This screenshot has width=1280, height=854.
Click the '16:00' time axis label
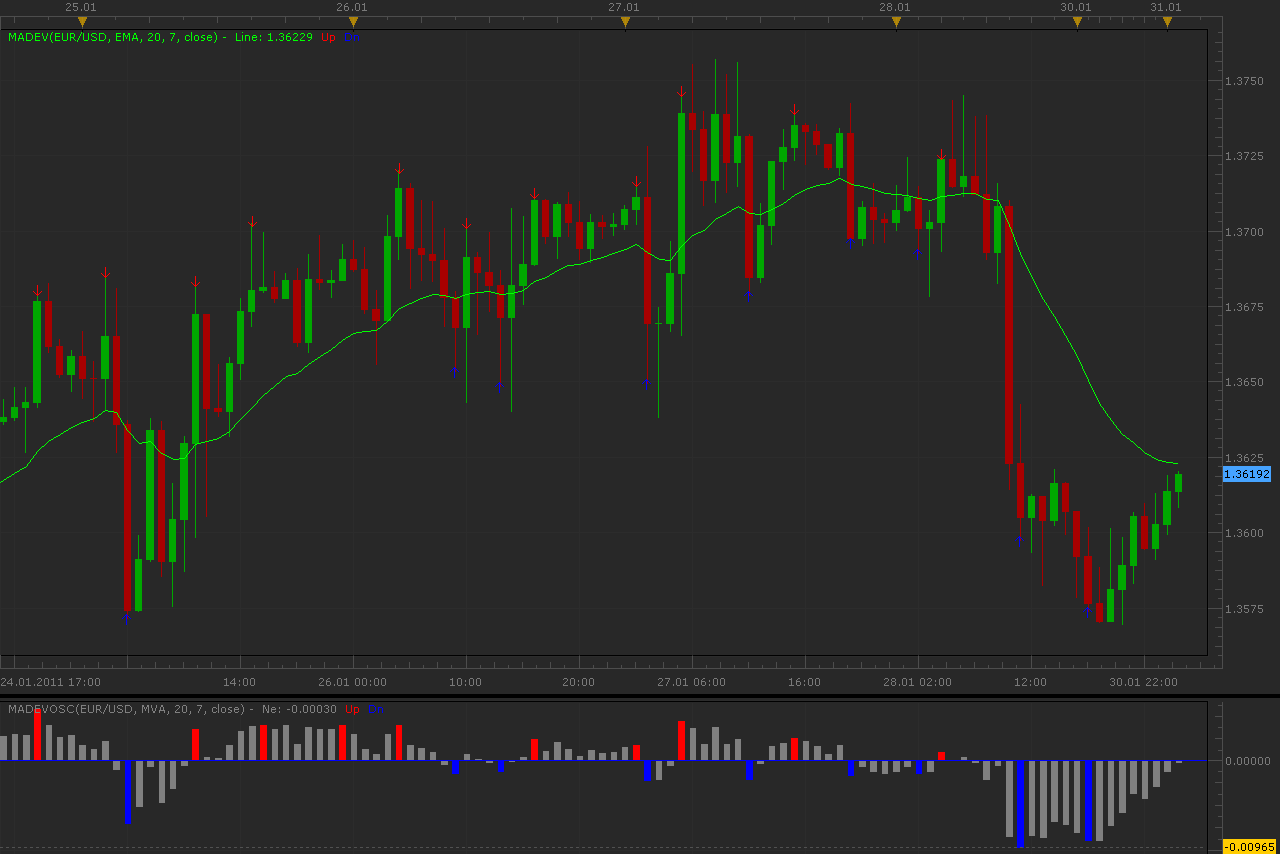tap(804, 682)
